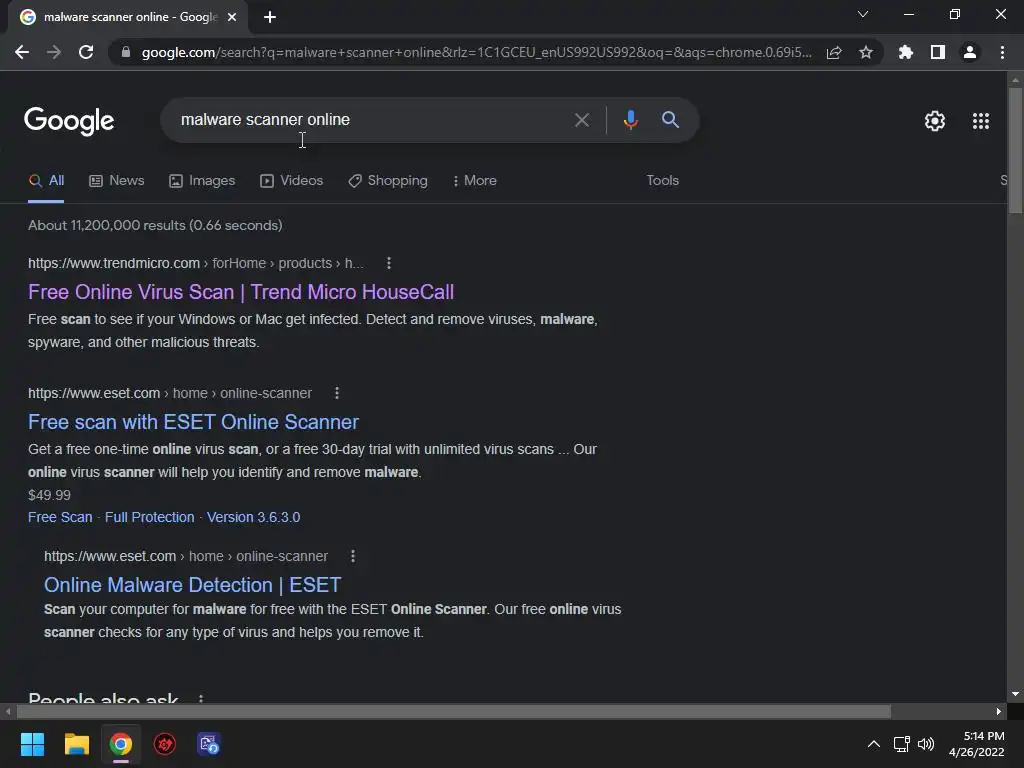1024x768 pixels.
Task: Open network status in system tray
Action: point(902,744)
